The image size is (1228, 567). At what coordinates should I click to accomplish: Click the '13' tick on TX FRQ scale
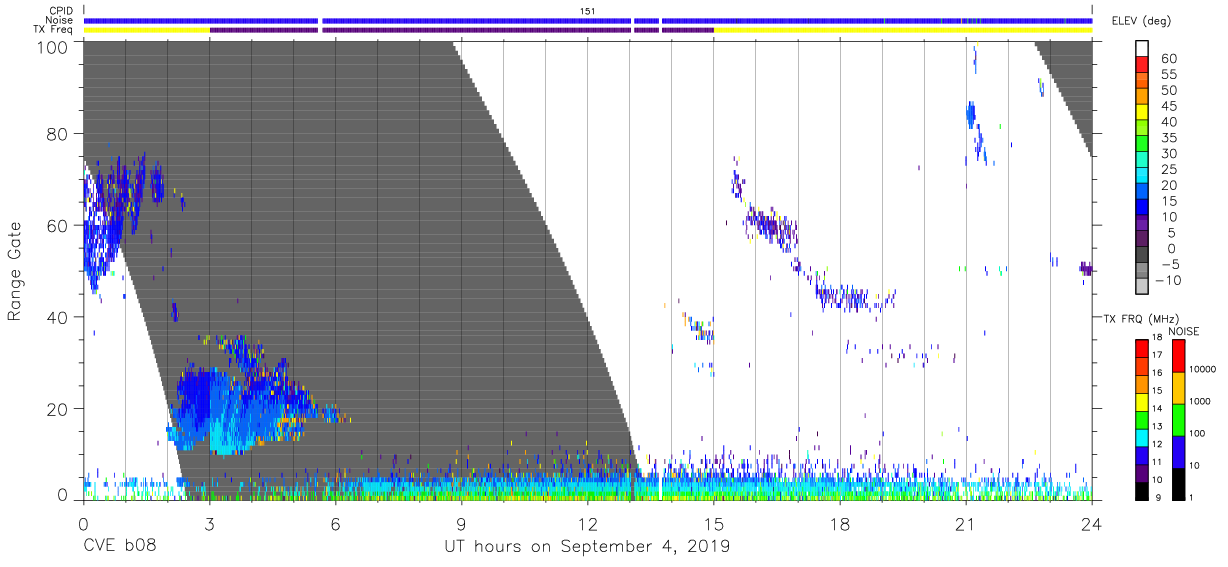click(1158, 427)
